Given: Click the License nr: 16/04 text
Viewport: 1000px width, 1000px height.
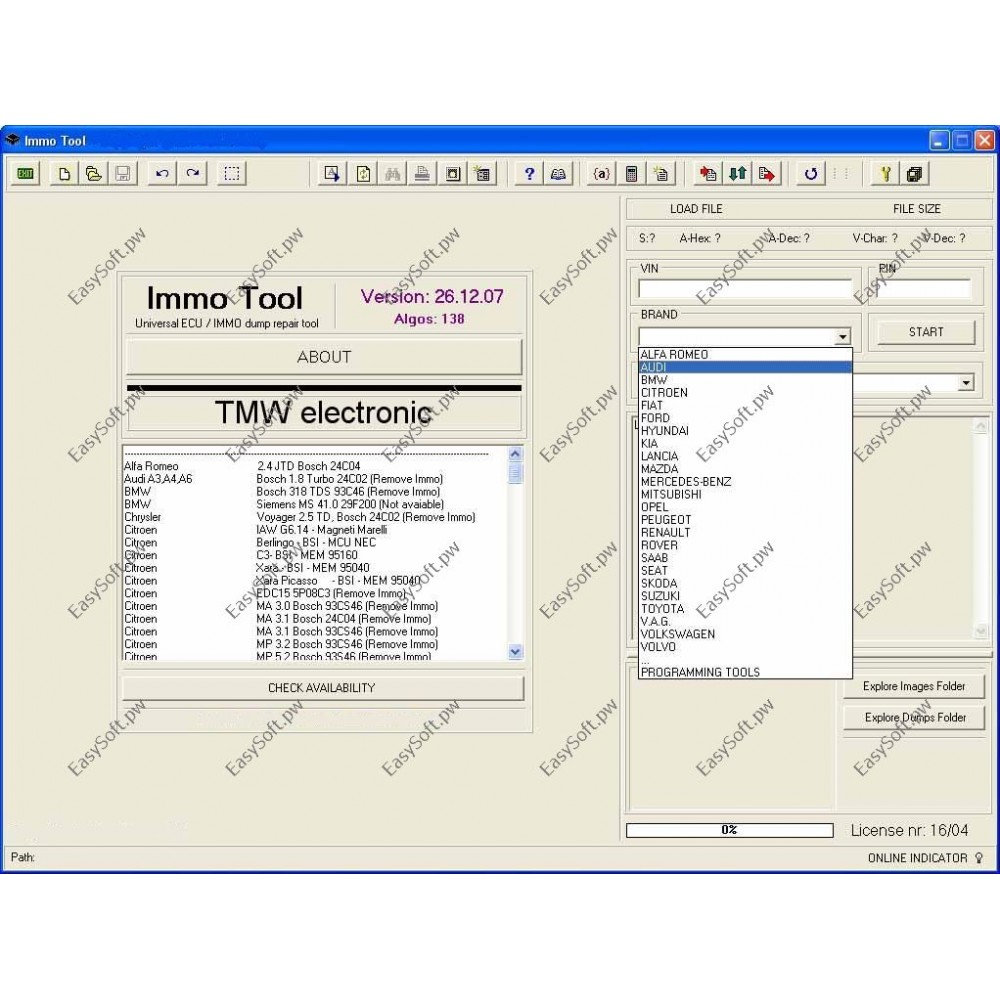Looking at the screenshot, I should tap(909, 830).
